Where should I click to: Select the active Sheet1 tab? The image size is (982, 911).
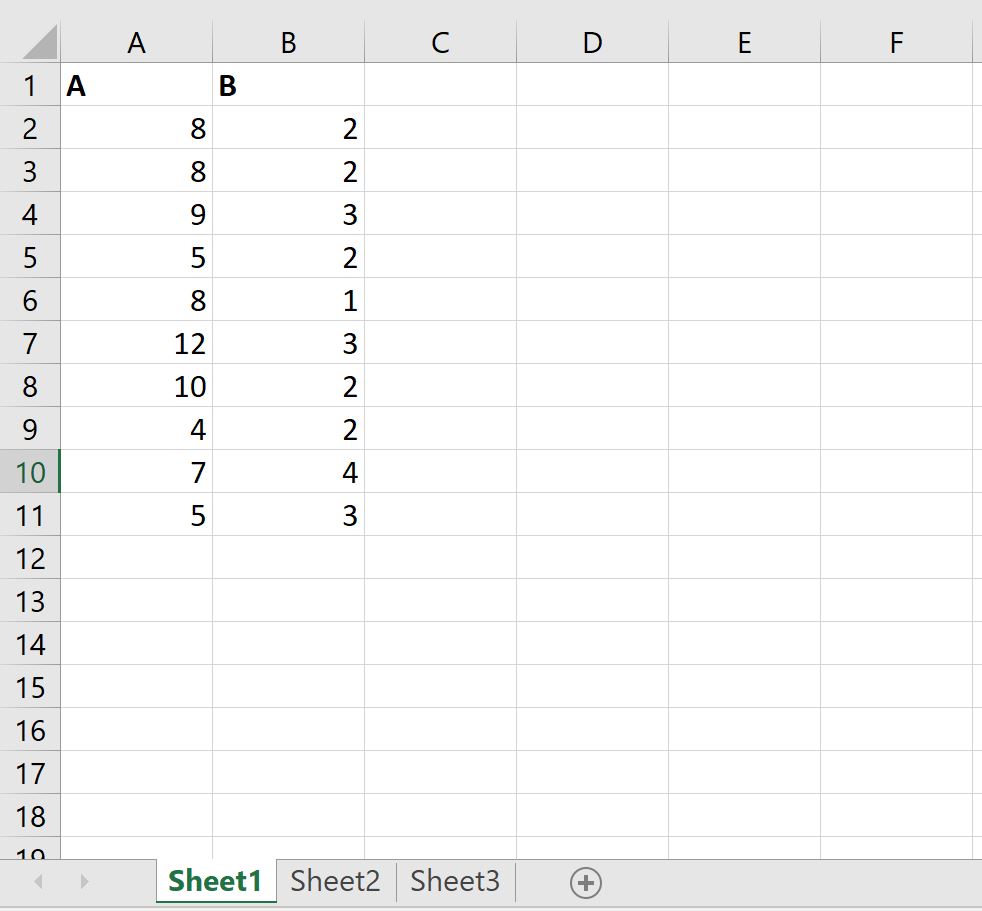click(214, 880)
